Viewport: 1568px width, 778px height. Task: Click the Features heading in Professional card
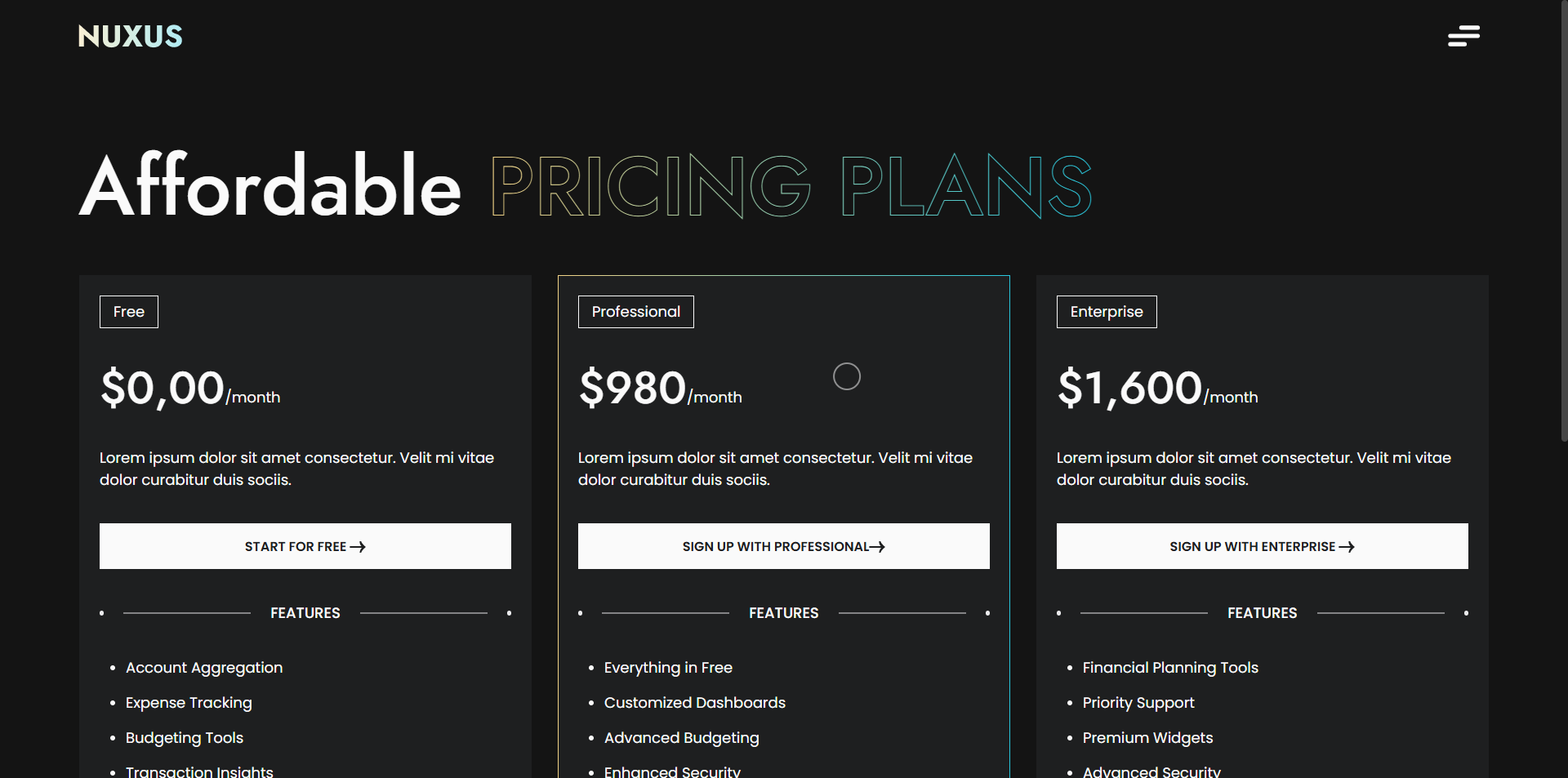click(784, 613)
